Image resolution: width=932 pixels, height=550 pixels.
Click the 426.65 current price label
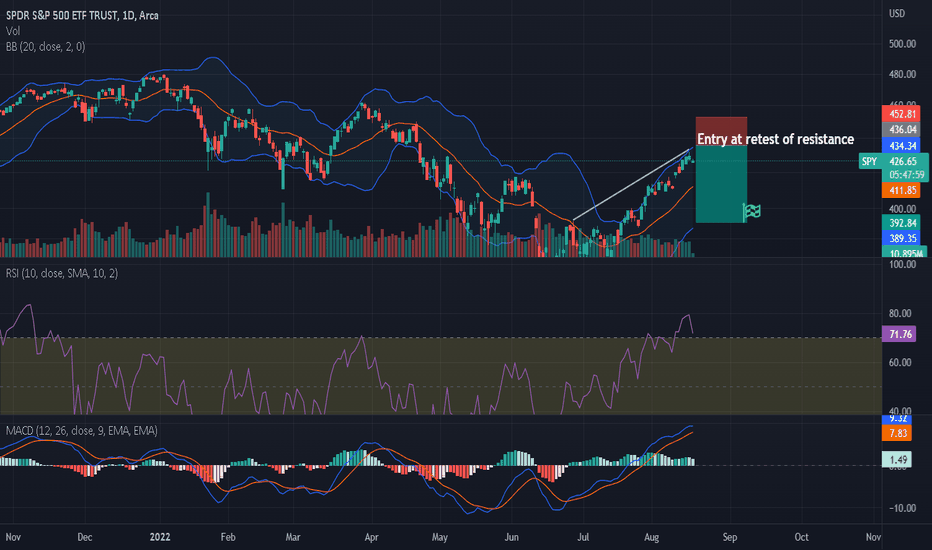(x=903, y=161)
